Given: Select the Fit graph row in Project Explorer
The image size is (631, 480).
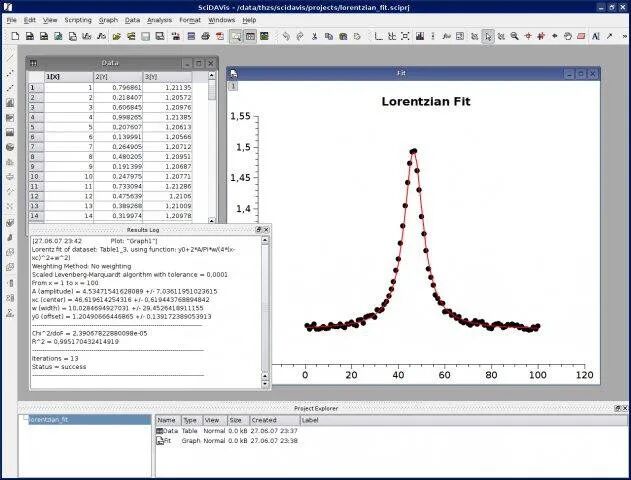Looking at the screenshot, I should point(227,441).
